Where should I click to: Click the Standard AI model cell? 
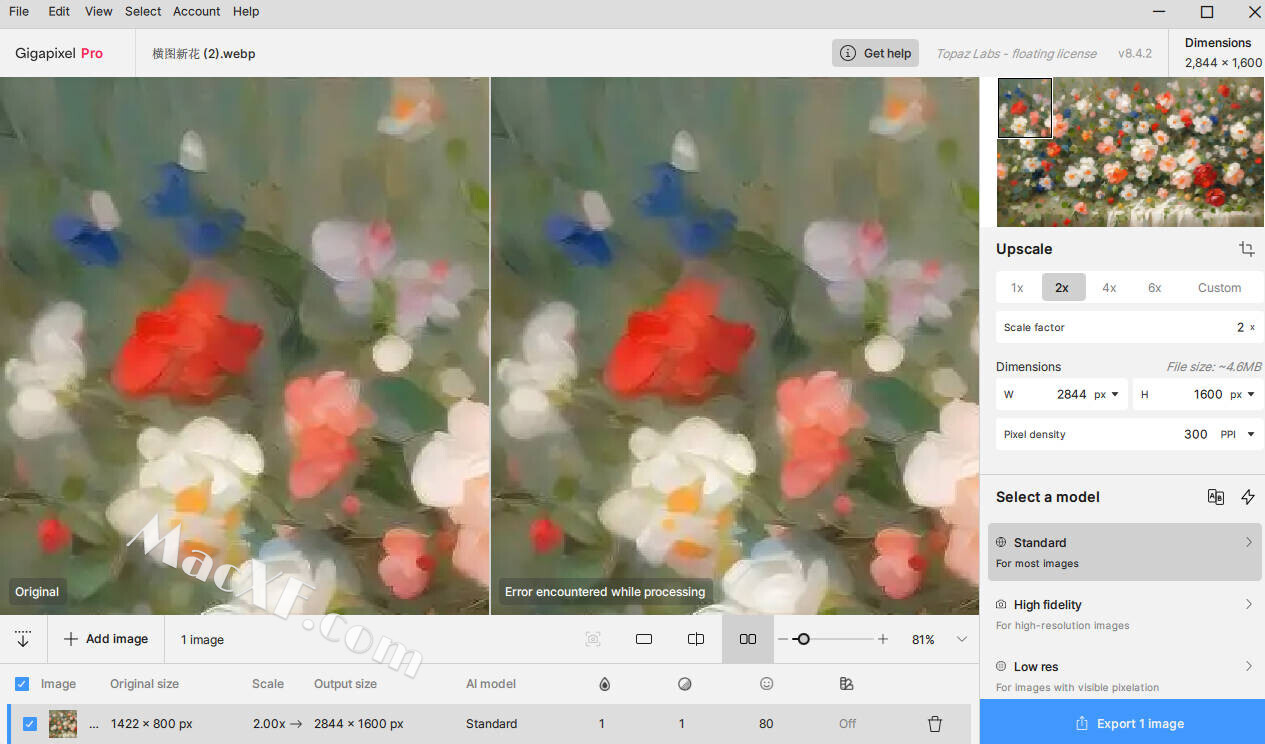492,724
